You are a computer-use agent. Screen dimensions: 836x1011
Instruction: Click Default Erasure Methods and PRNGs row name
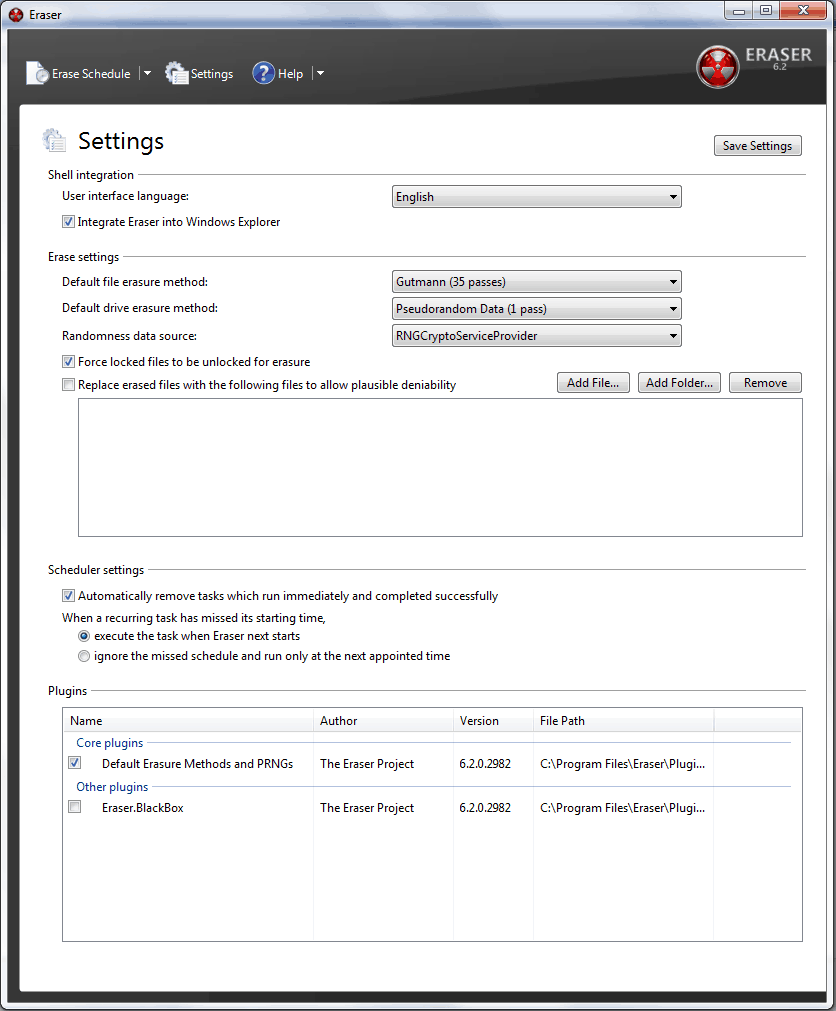pos(197,764)
